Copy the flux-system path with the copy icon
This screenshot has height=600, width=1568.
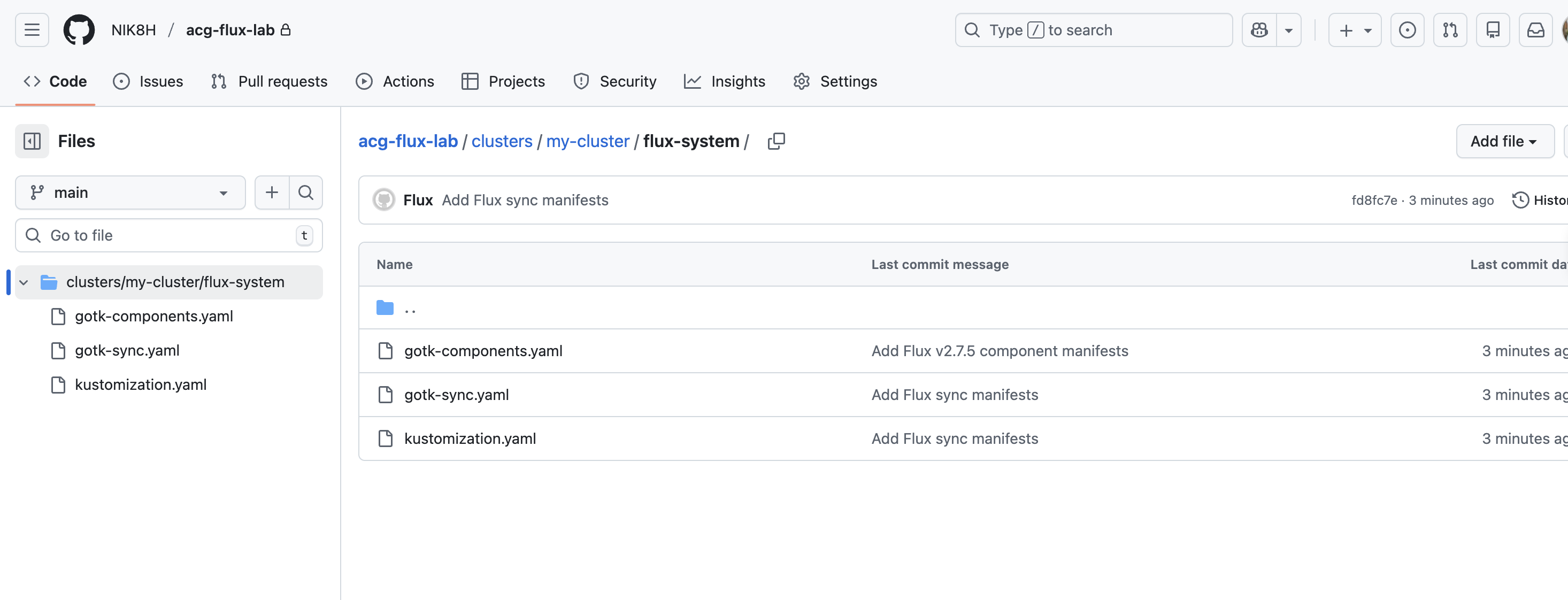pos(776,141)
